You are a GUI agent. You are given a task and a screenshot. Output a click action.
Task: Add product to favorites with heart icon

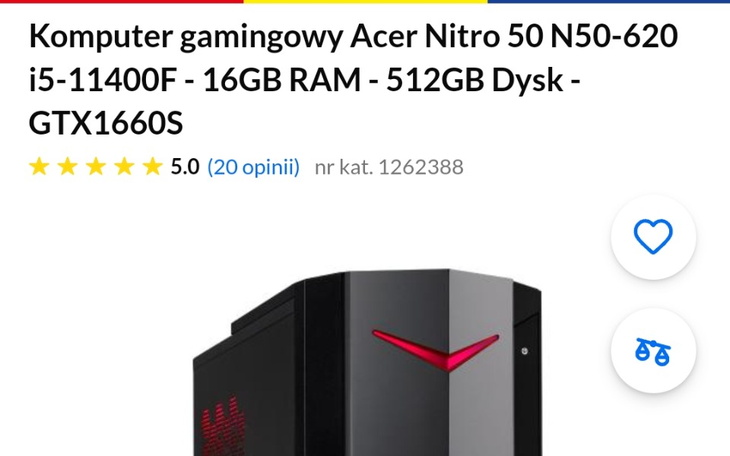(x=653, y=237)
